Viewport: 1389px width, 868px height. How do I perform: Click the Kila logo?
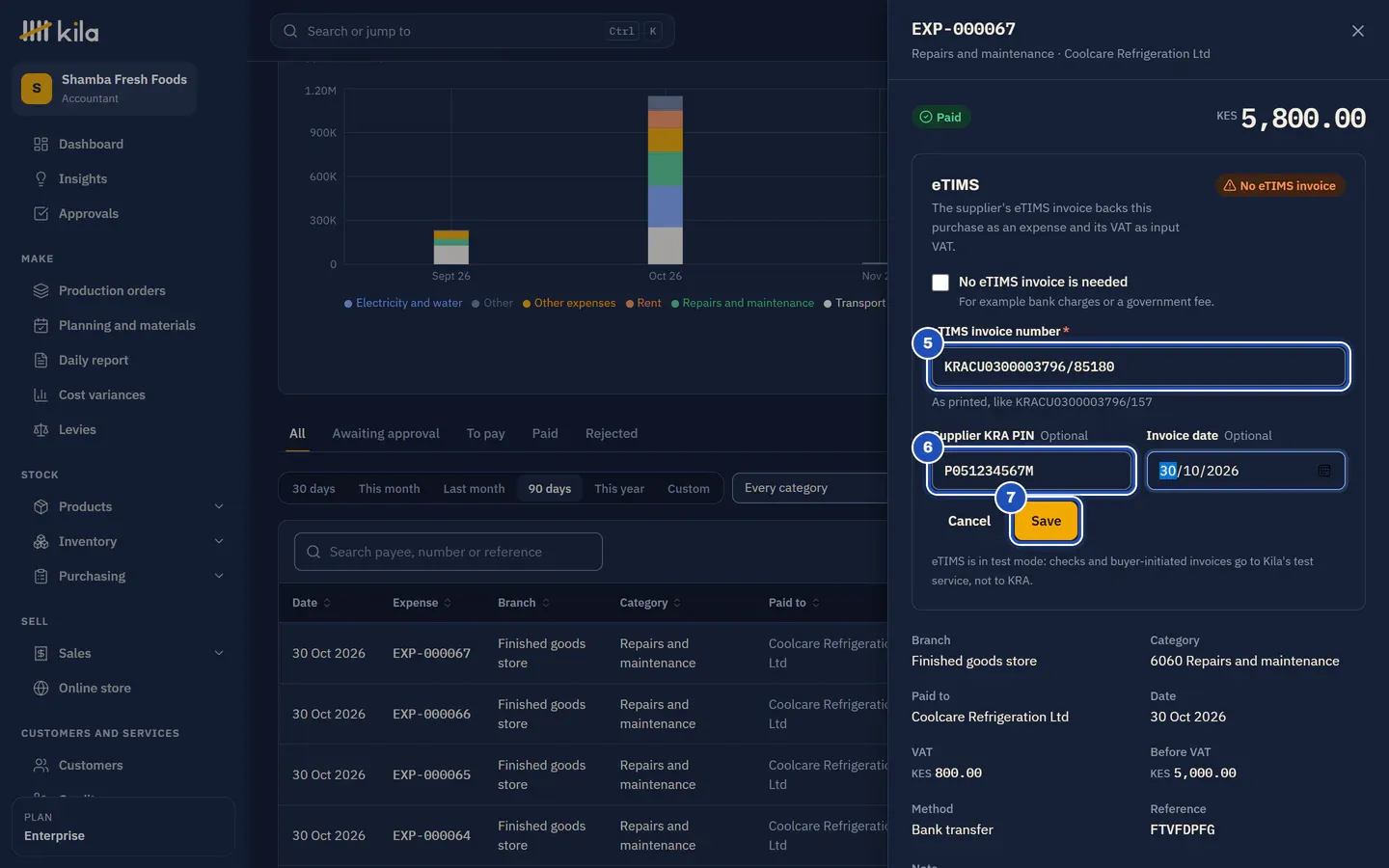pos(60,32)
